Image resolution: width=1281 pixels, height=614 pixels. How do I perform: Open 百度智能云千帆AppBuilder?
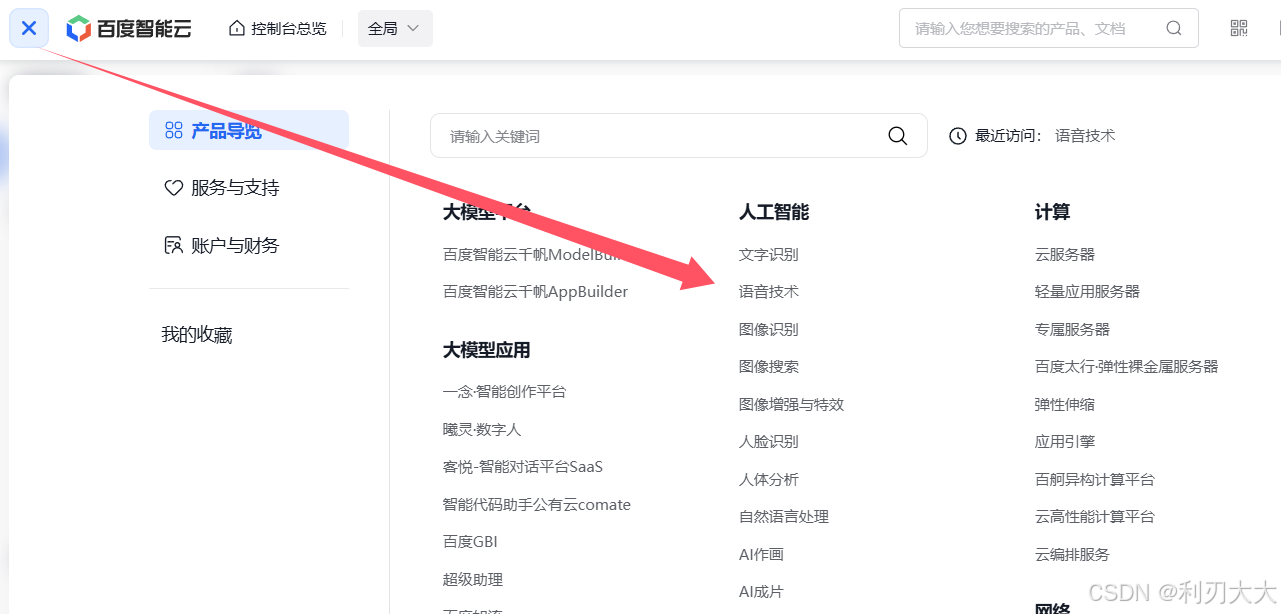point(535,292)
